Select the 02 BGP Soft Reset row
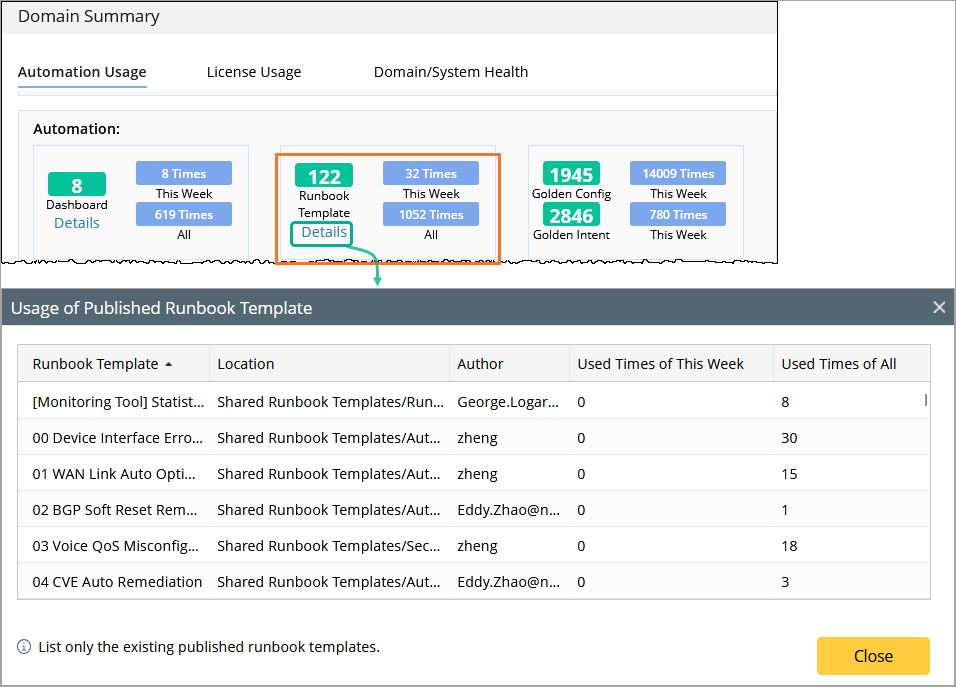Image resolution: width=956 pixels, height=687 pixels. click(x=116, y=510)
